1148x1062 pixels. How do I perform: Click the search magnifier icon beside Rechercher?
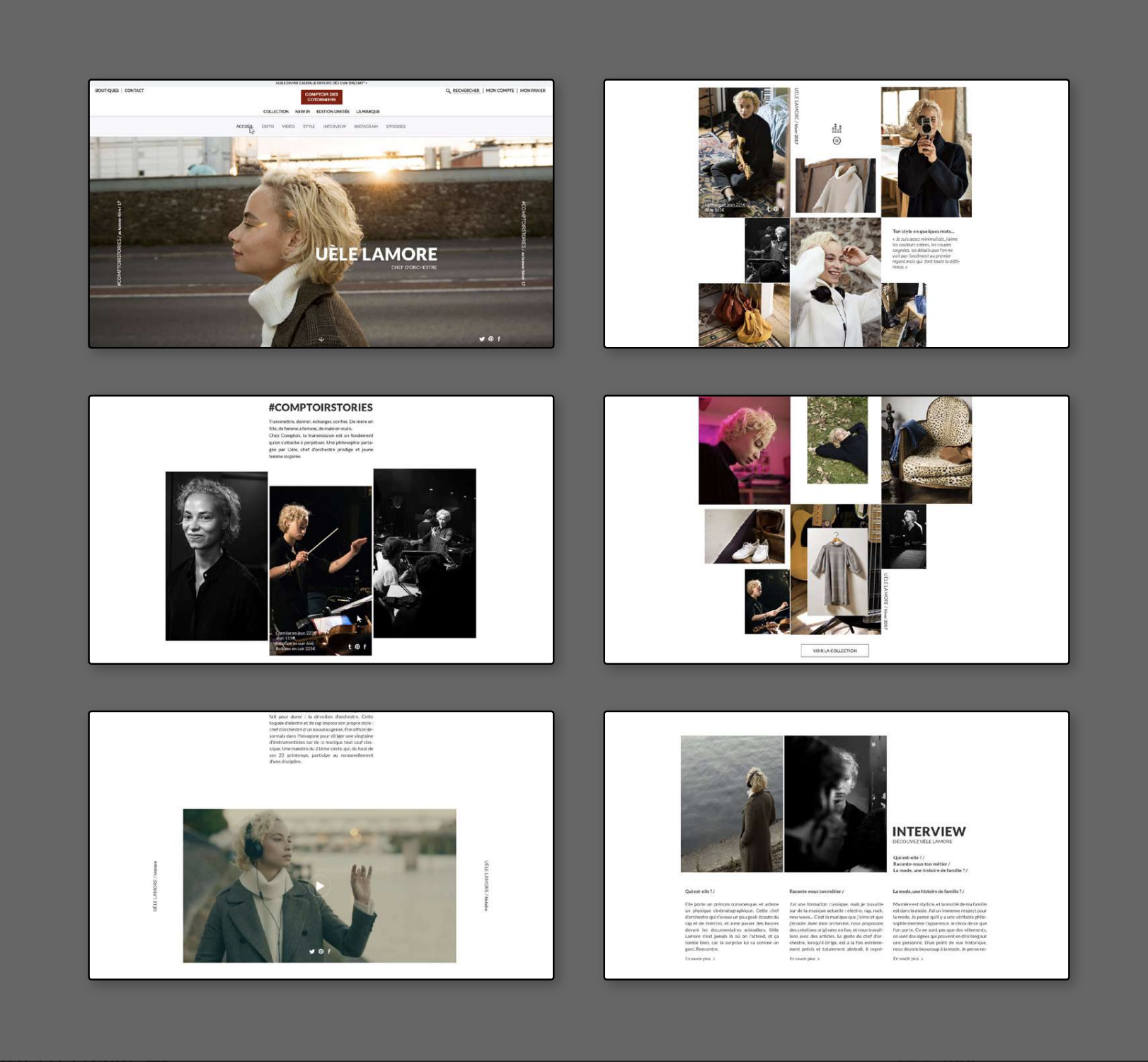point(448,91)
